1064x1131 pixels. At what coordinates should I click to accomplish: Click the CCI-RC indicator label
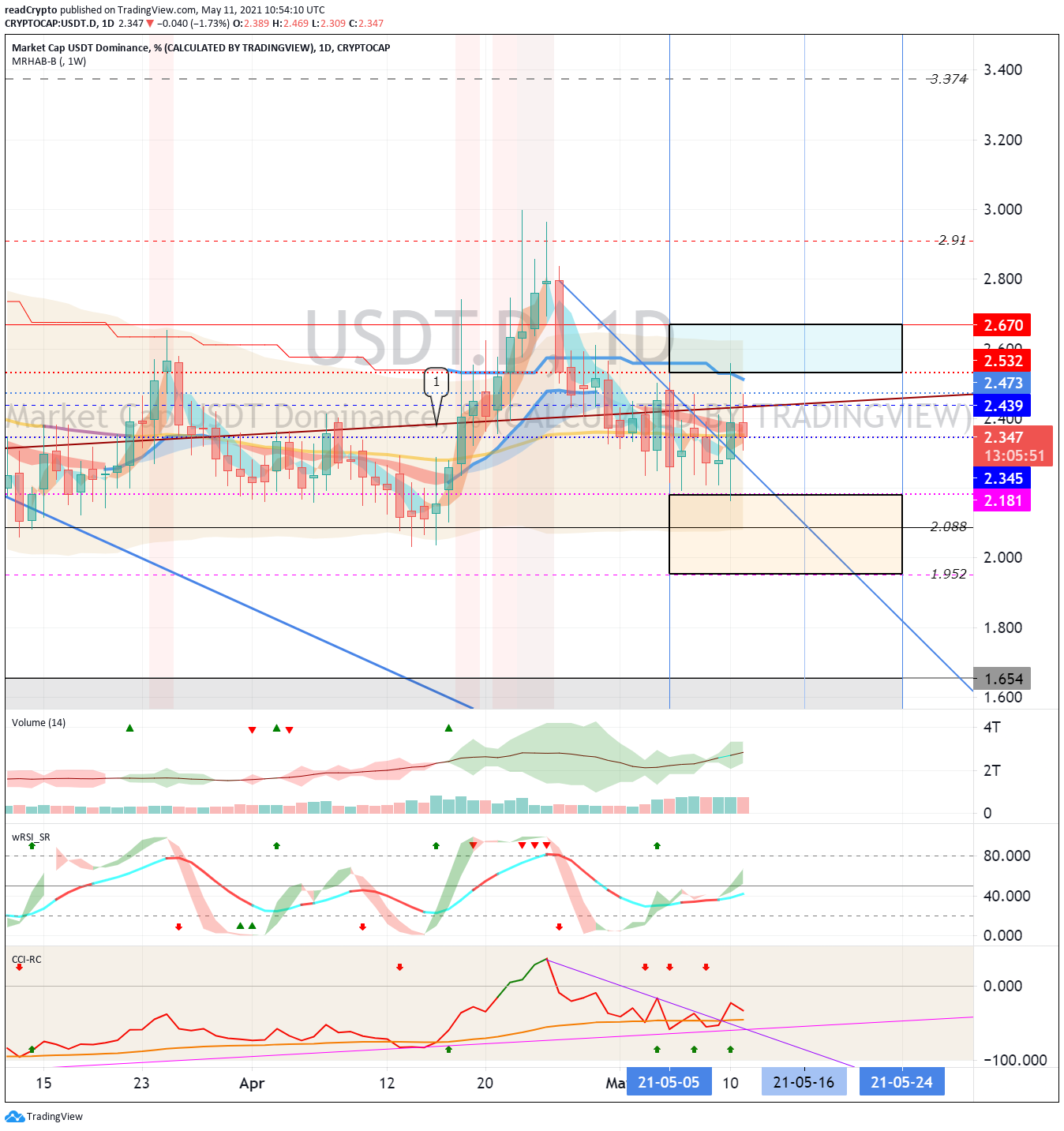27,959
